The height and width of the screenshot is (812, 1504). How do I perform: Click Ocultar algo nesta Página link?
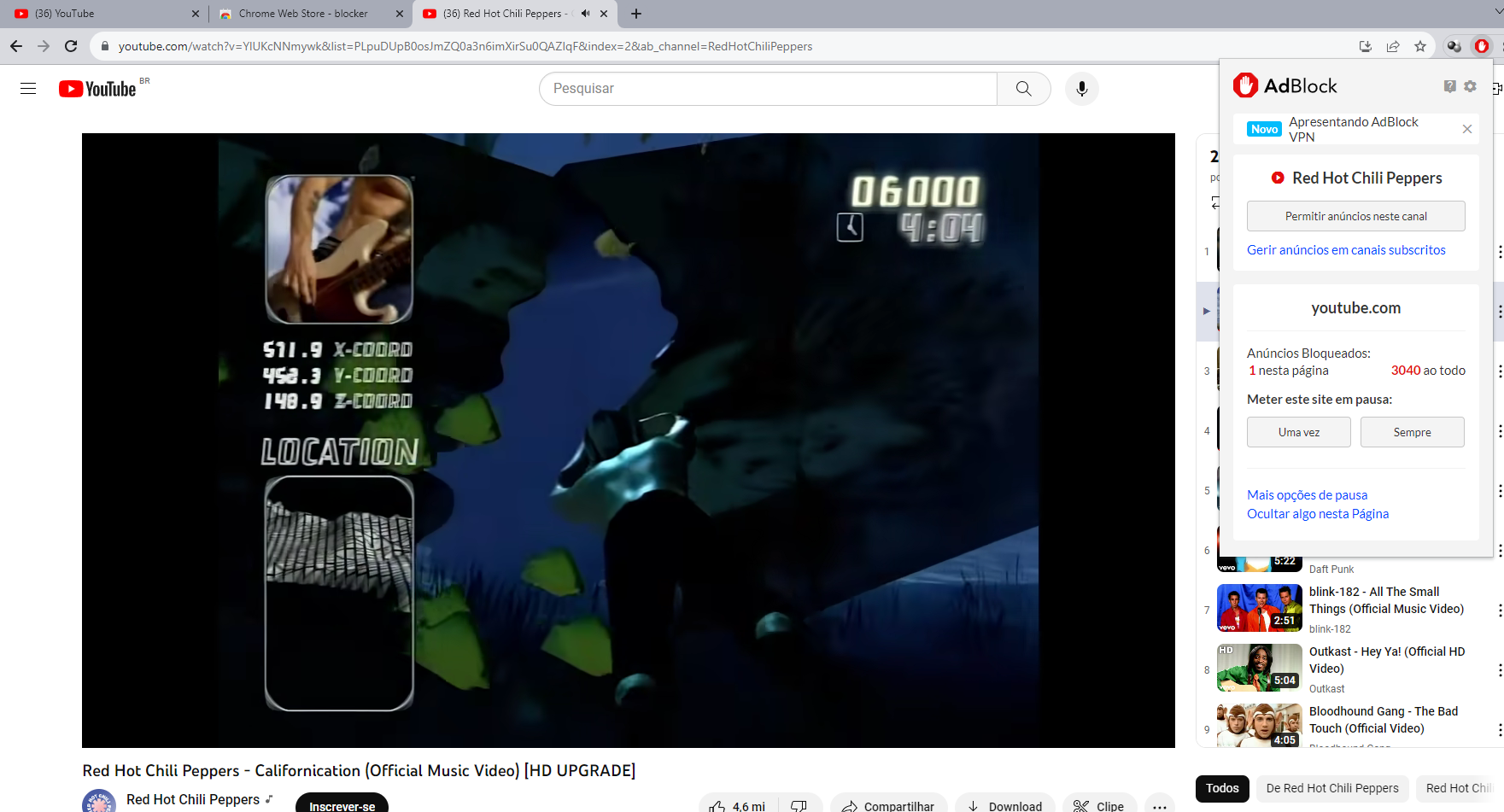coord(1318,514)
